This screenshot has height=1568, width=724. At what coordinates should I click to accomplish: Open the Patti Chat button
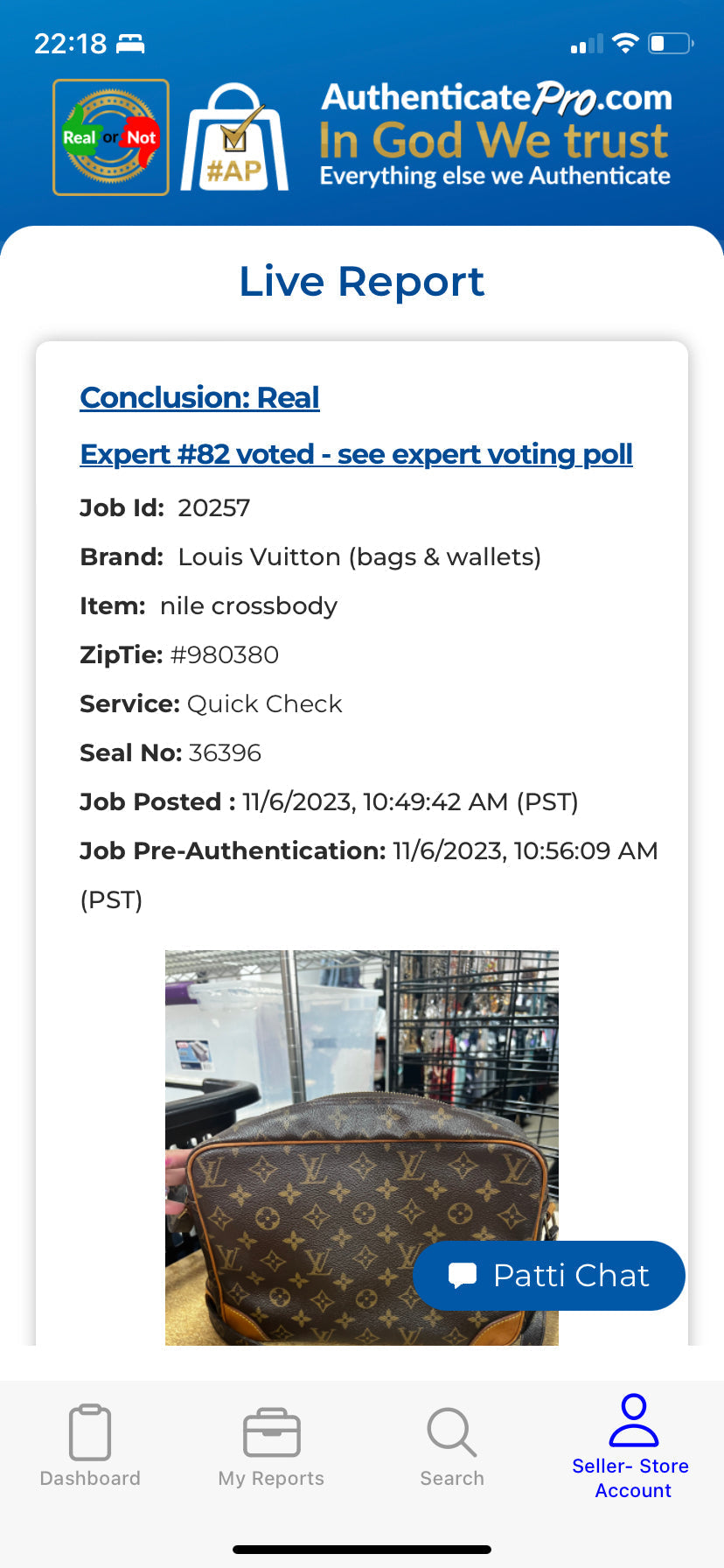(x=549, y=1275)
